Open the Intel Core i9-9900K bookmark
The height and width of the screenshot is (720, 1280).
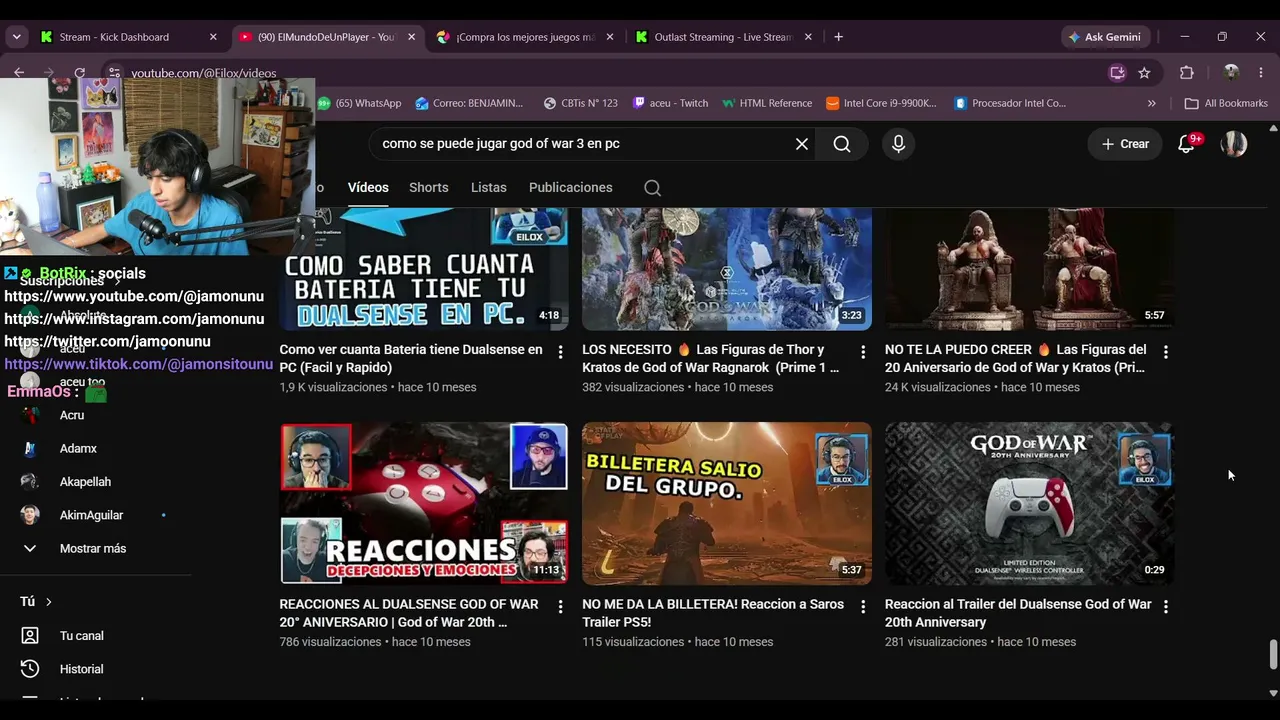[882, 103]
